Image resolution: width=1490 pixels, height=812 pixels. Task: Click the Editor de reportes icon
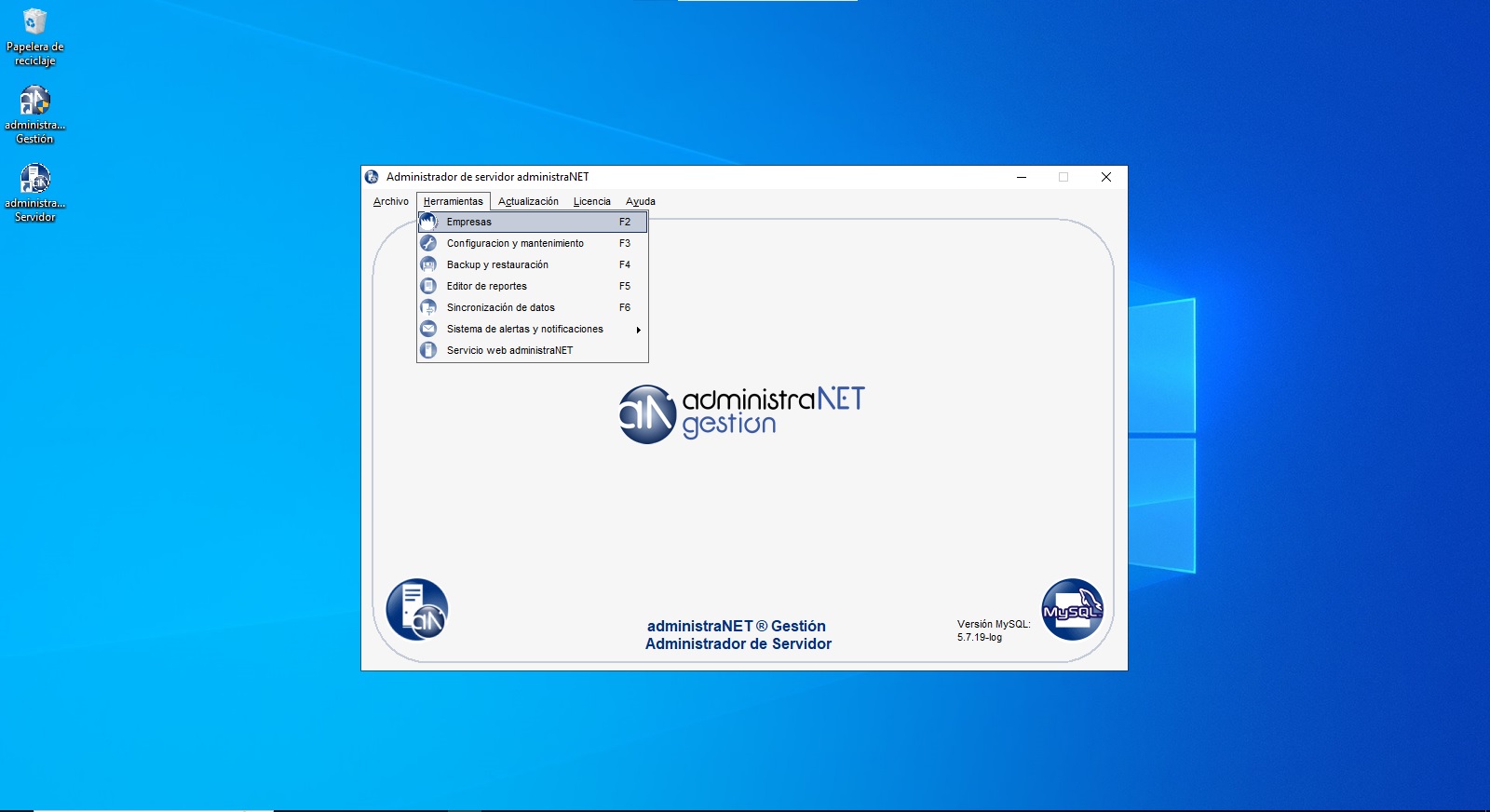point(428,286)
